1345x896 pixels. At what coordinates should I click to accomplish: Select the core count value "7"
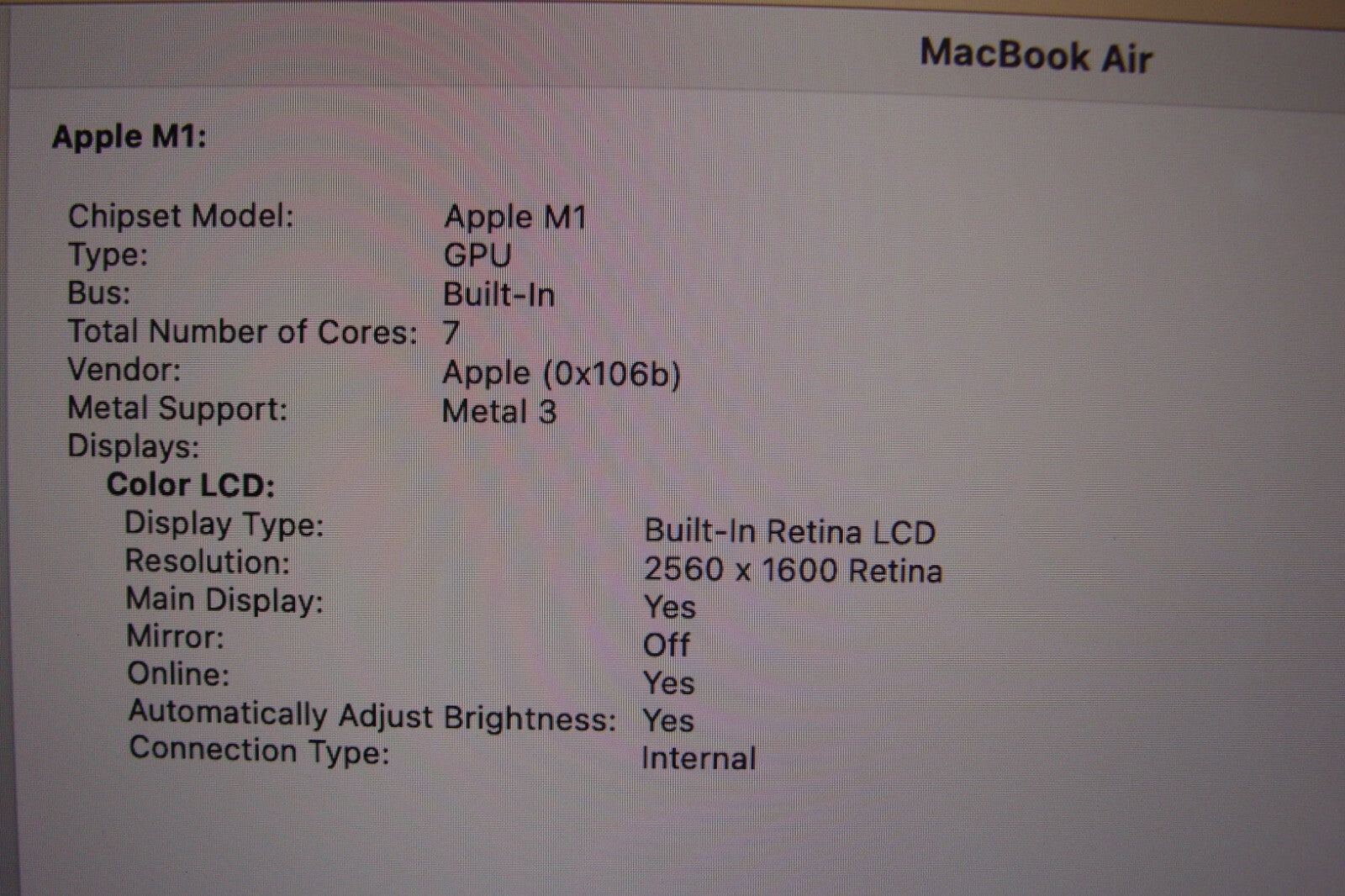click(451, 333)
